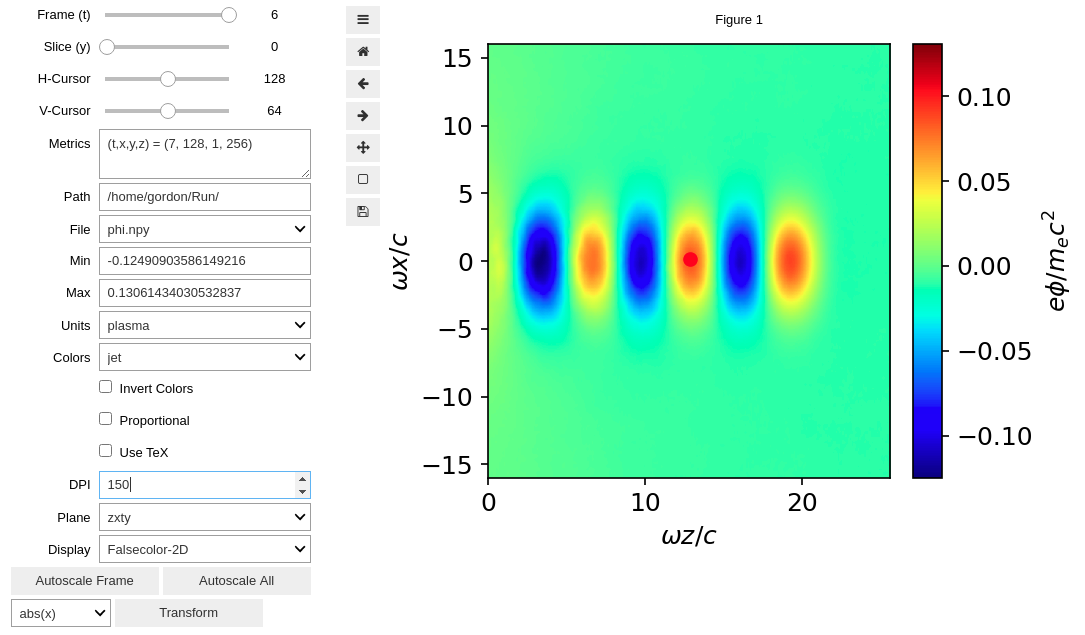Click the colorbar beside the plot
This screenshot has height=635, width=1085.
(x=927, y=261)
